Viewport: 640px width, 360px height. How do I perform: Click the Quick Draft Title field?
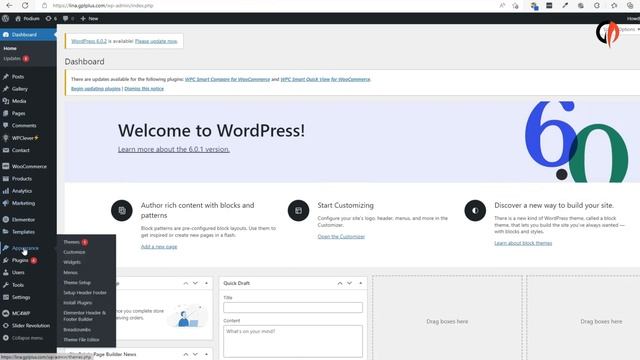click(x=293, y=307)
